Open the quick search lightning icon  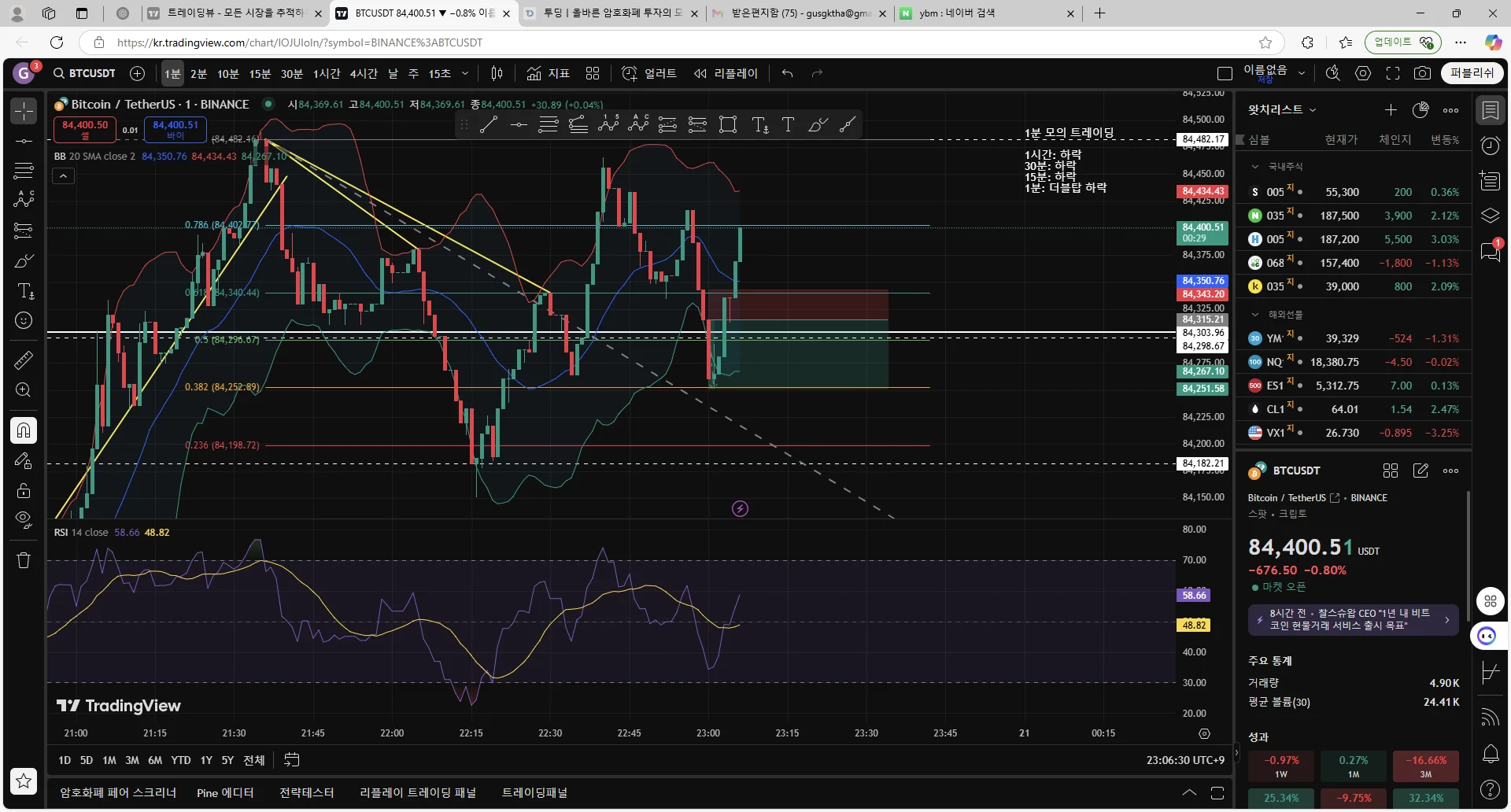pyautogui.click(x=1333, y=73)
